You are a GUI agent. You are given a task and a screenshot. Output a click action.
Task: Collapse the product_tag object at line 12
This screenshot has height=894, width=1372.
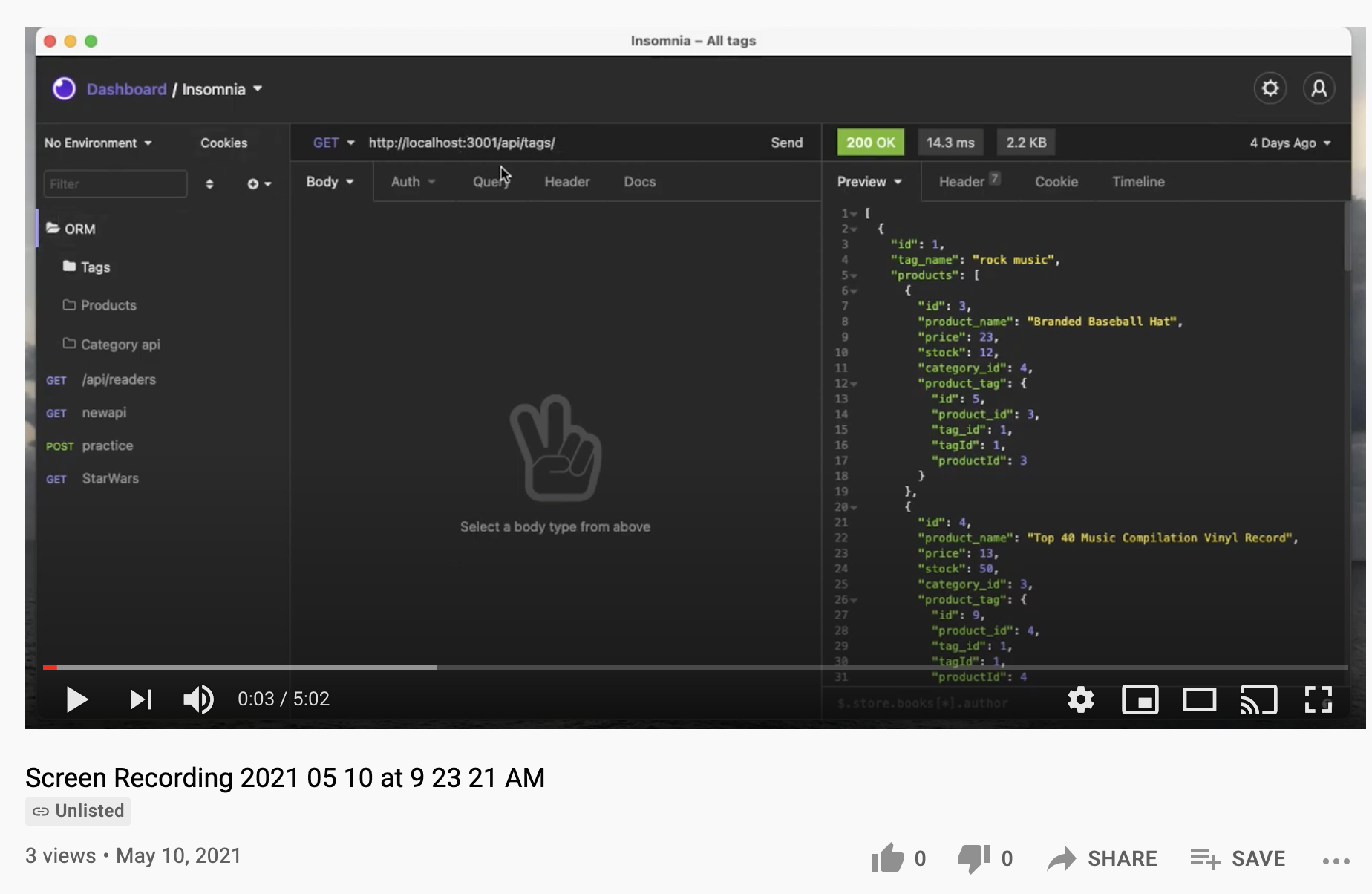pos(854,384)
